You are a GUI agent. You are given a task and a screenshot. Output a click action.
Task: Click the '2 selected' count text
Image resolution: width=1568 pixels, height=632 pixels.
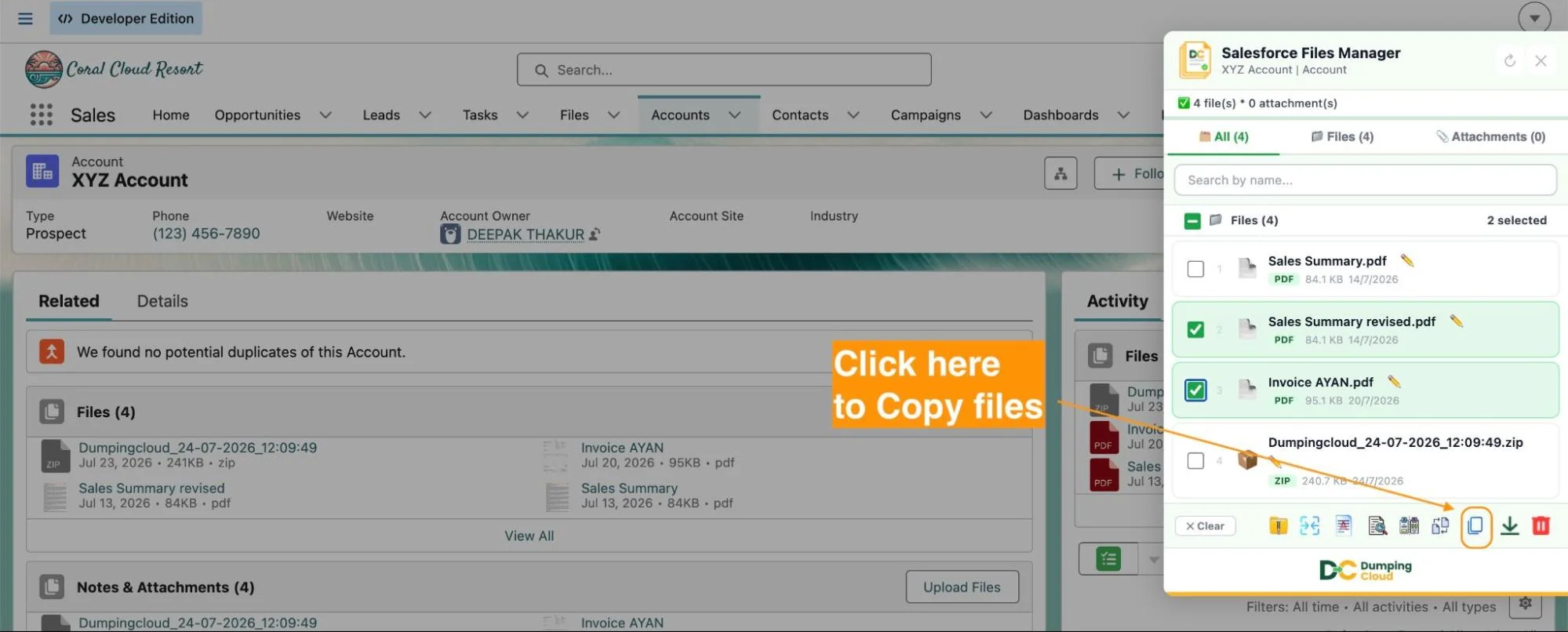click(1516, 220)
